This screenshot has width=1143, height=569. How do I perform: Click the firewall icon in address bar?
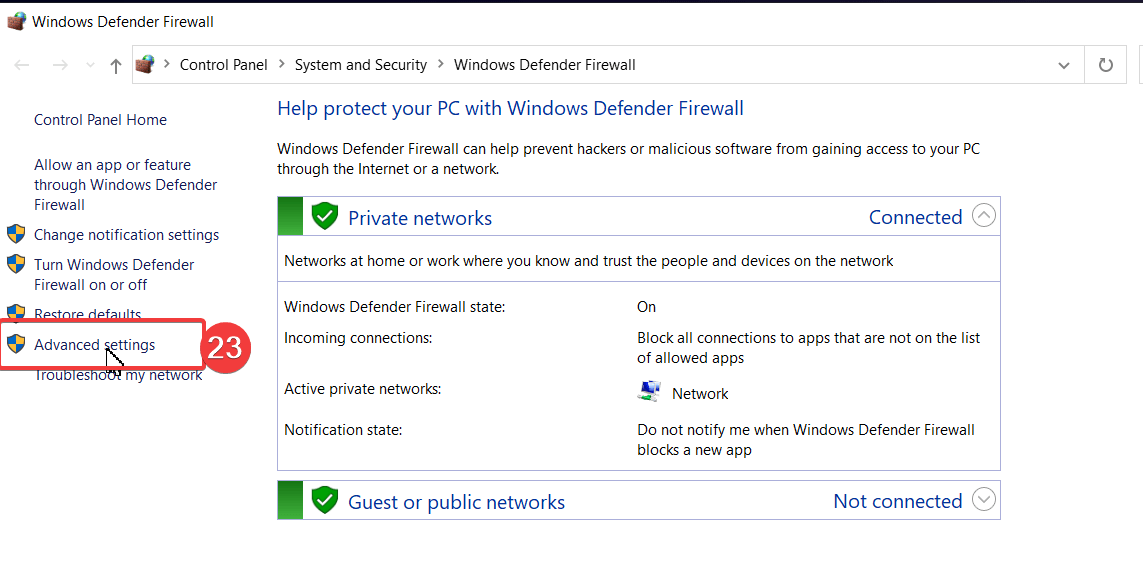click(x=146, y=65)
